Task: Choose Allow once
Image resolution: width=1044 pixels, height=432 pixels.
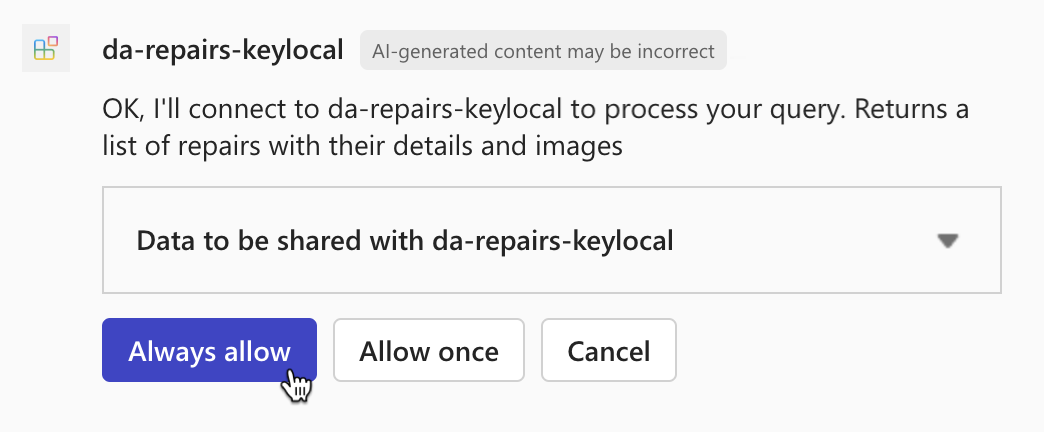Action: [429, 351]
